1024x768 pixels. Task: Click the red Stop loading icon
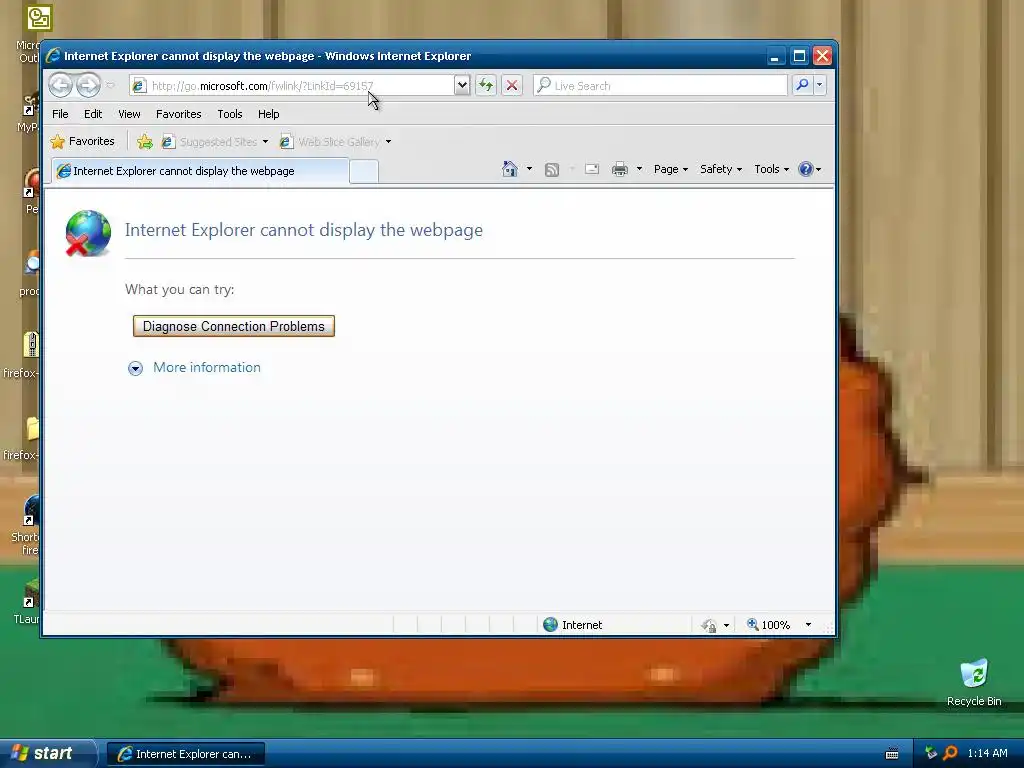point(512,85)
